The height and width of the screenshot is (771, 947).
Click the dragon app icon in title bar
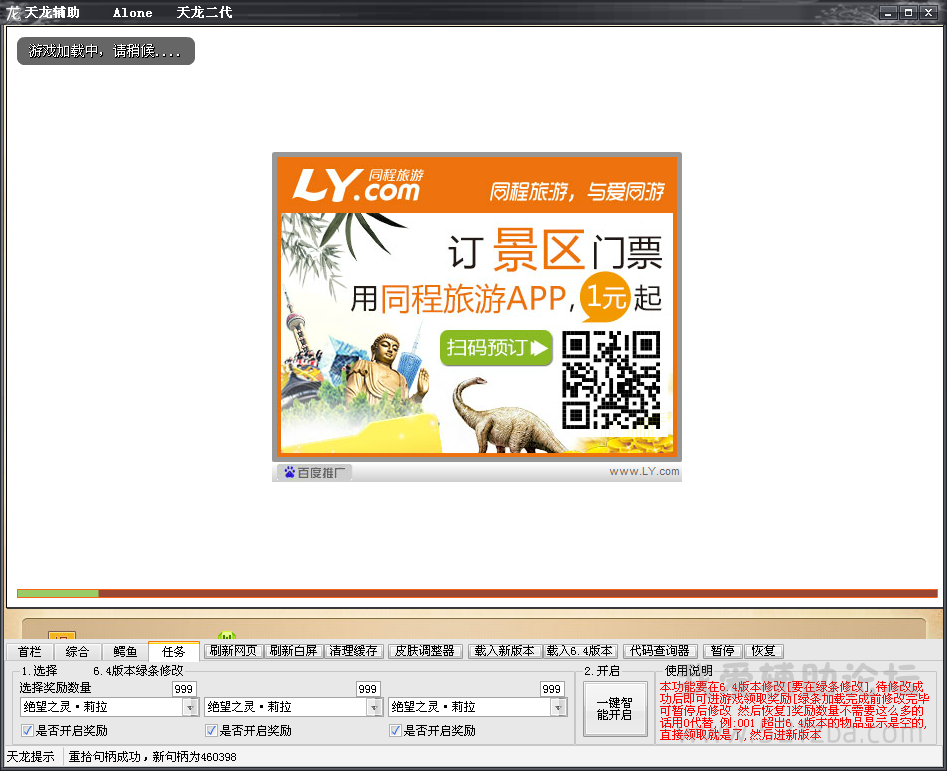pos(12,12)
